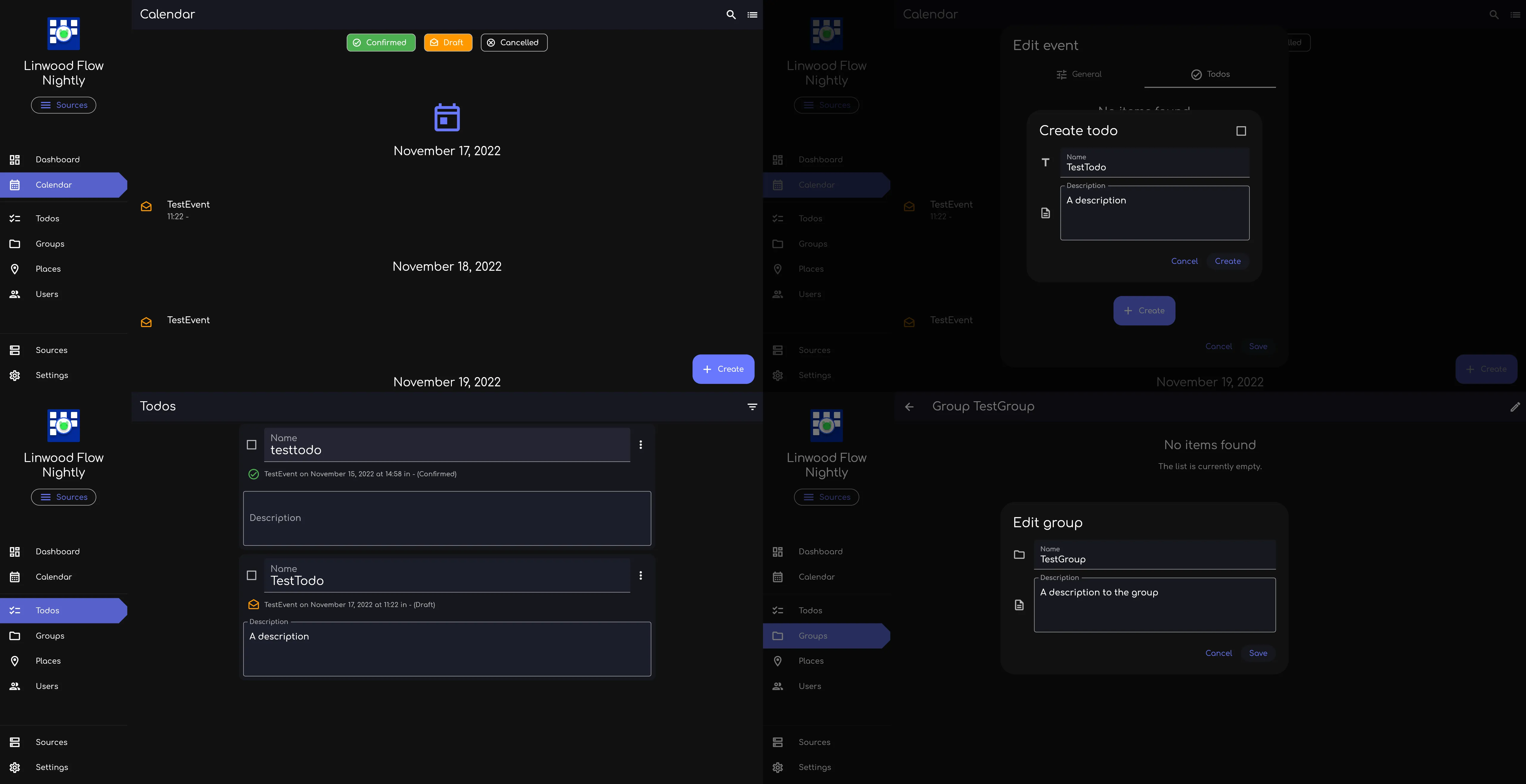
Task: Open the three-dot menu for testtodo
Action: (x=641, y=445)
